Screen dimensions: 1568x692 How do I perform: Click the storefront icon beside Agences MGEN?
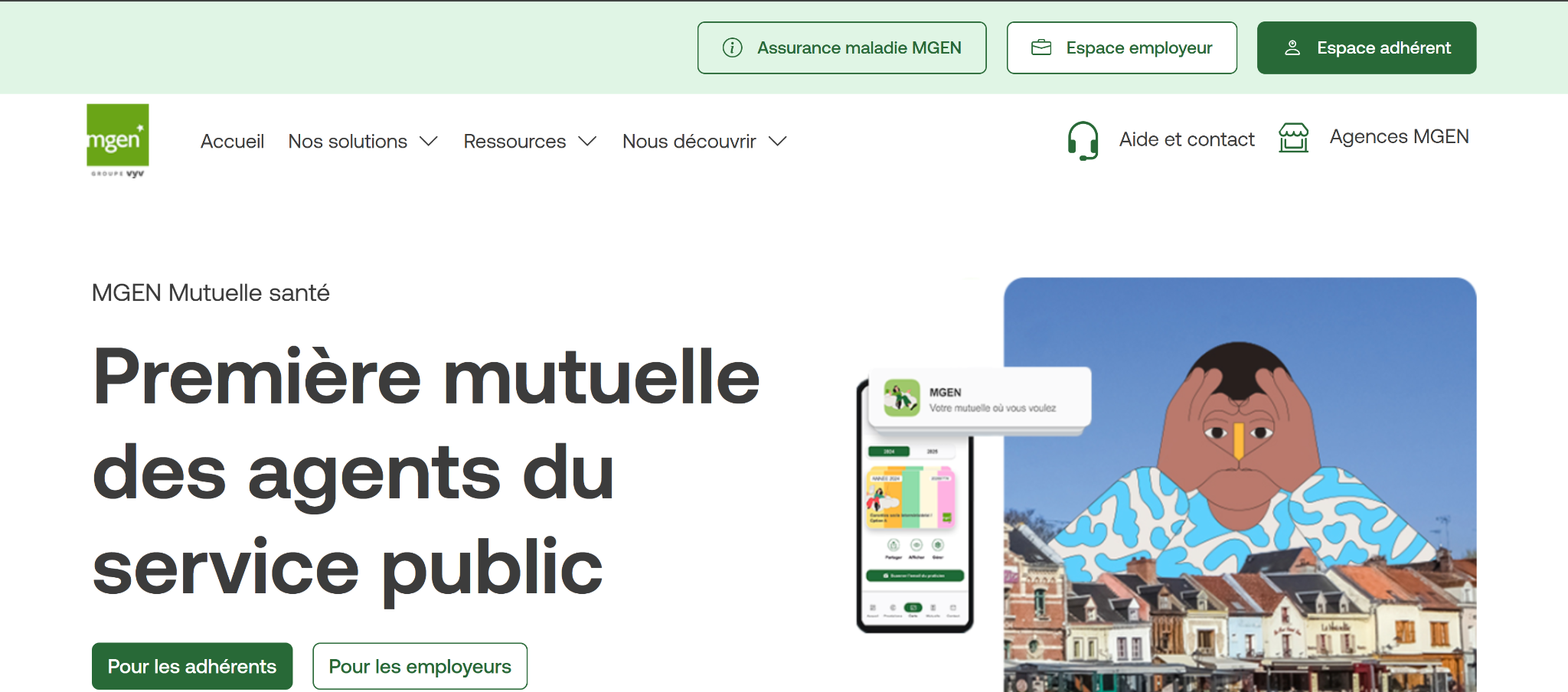tap(1294, 139)
